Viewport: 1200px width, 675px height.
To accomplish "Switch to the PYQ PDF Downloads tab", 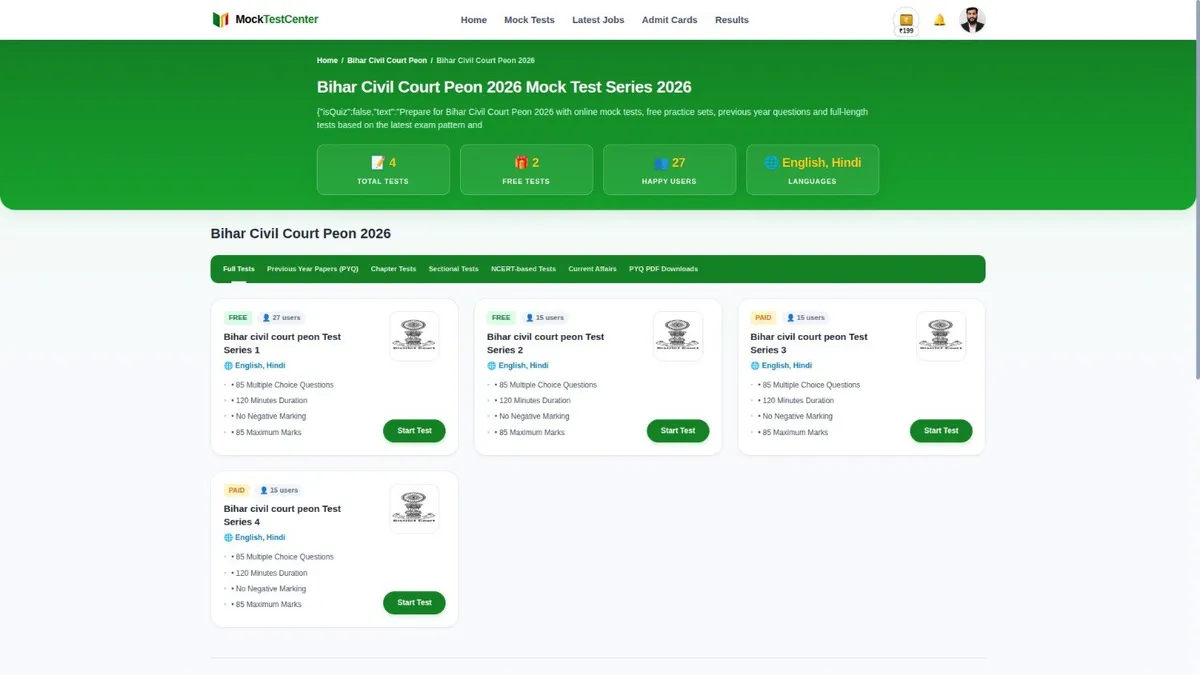I will tap(663, 269).
